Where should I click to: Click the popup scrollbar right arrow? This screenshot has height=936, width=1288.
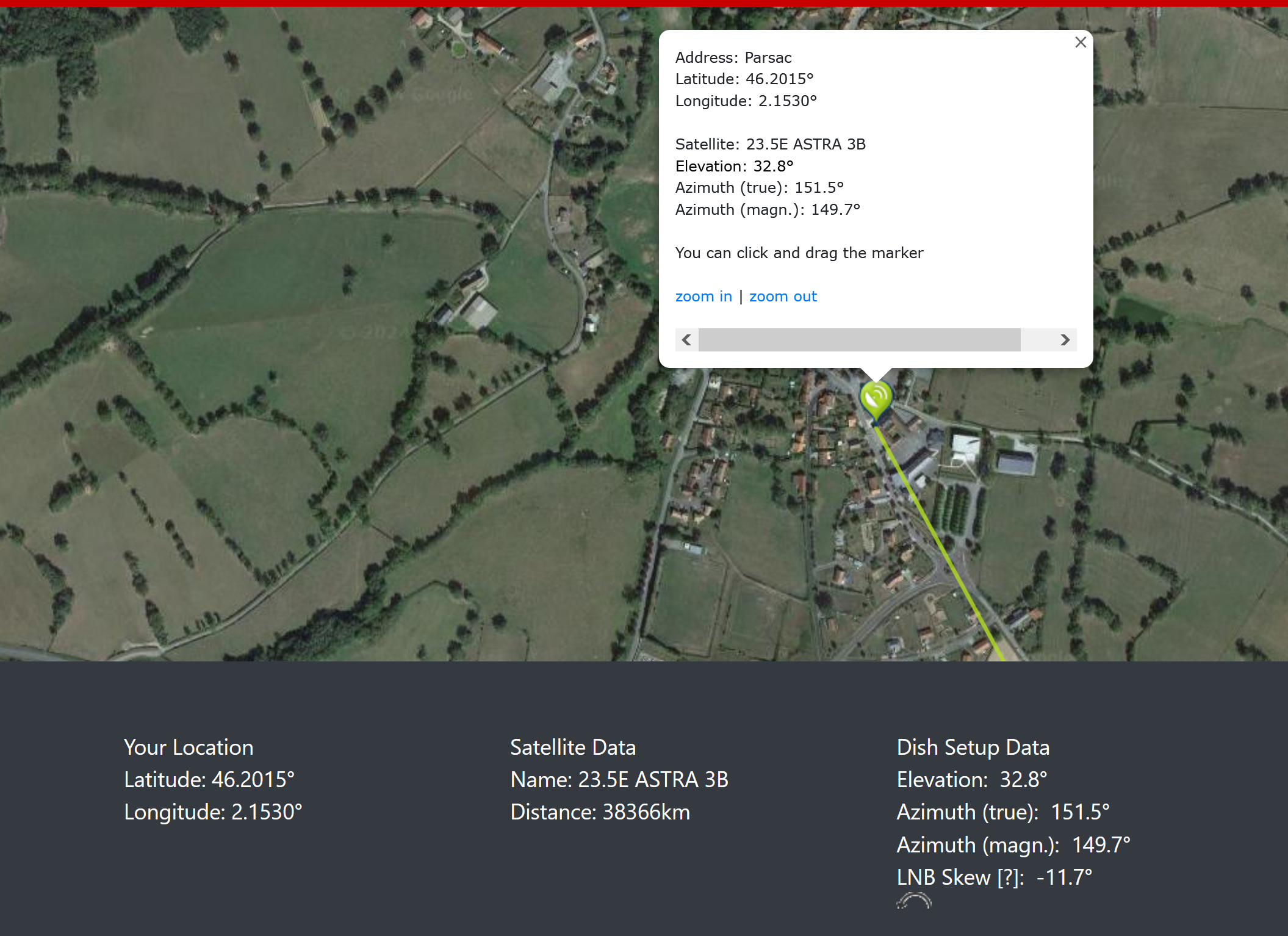point(1065,340)
